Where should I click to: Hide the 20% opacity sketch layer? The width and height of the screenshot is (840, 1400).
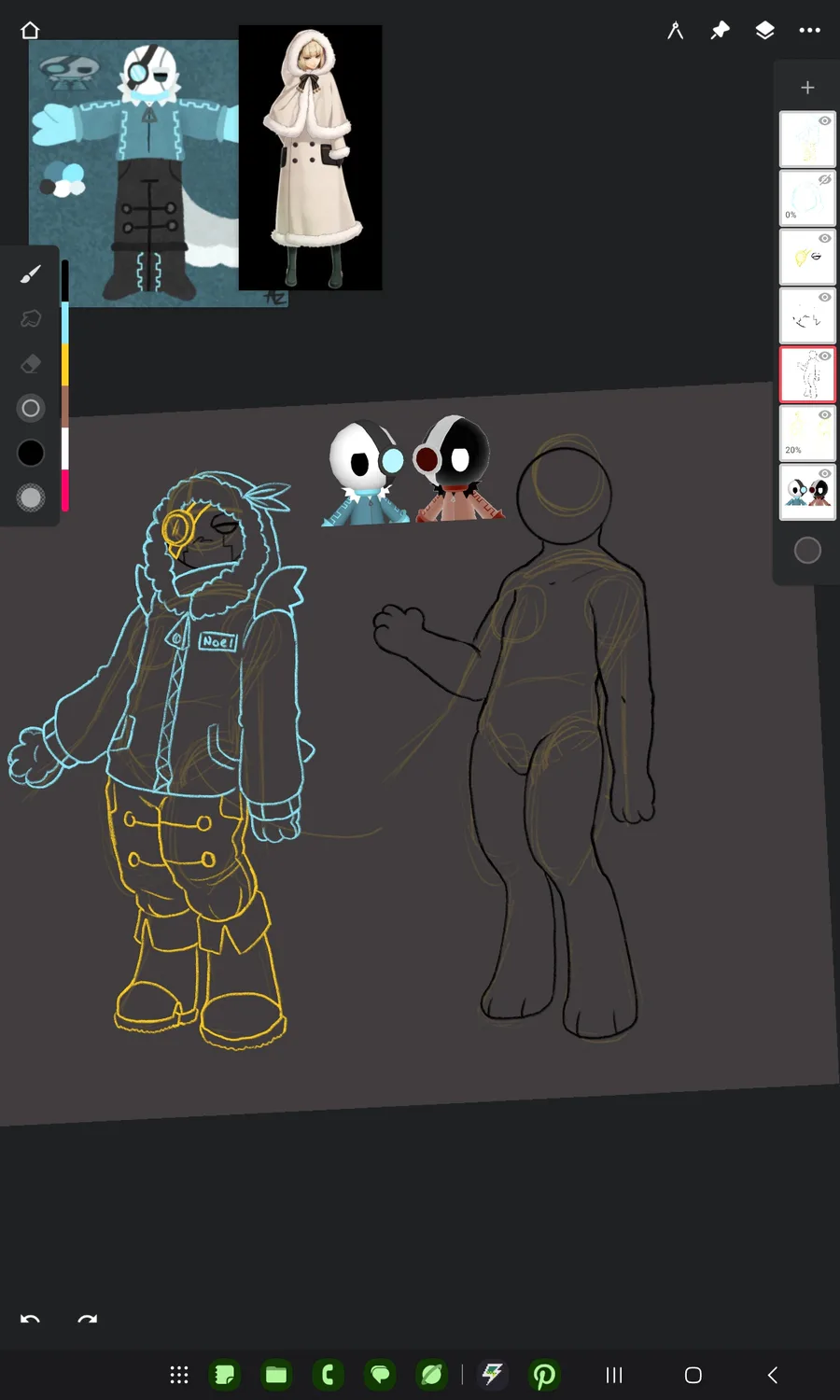coord(825,415)
